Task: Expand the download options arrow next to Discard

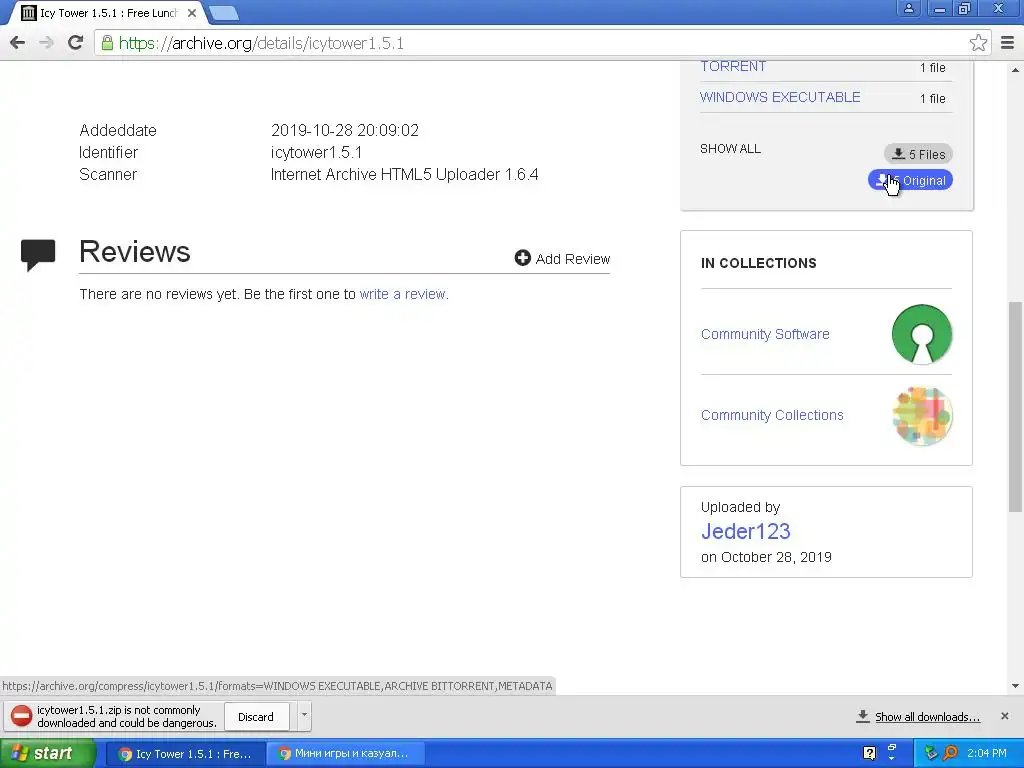Action: click(304, 716)
